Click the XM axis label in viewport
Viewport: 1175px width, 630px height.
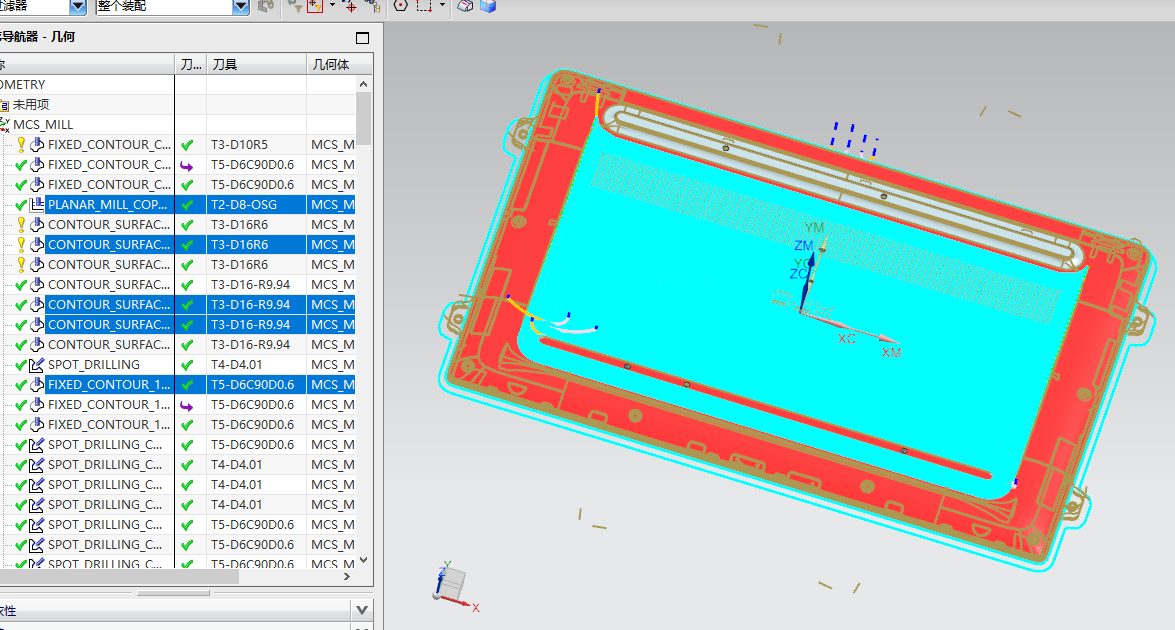click(891, 353)
